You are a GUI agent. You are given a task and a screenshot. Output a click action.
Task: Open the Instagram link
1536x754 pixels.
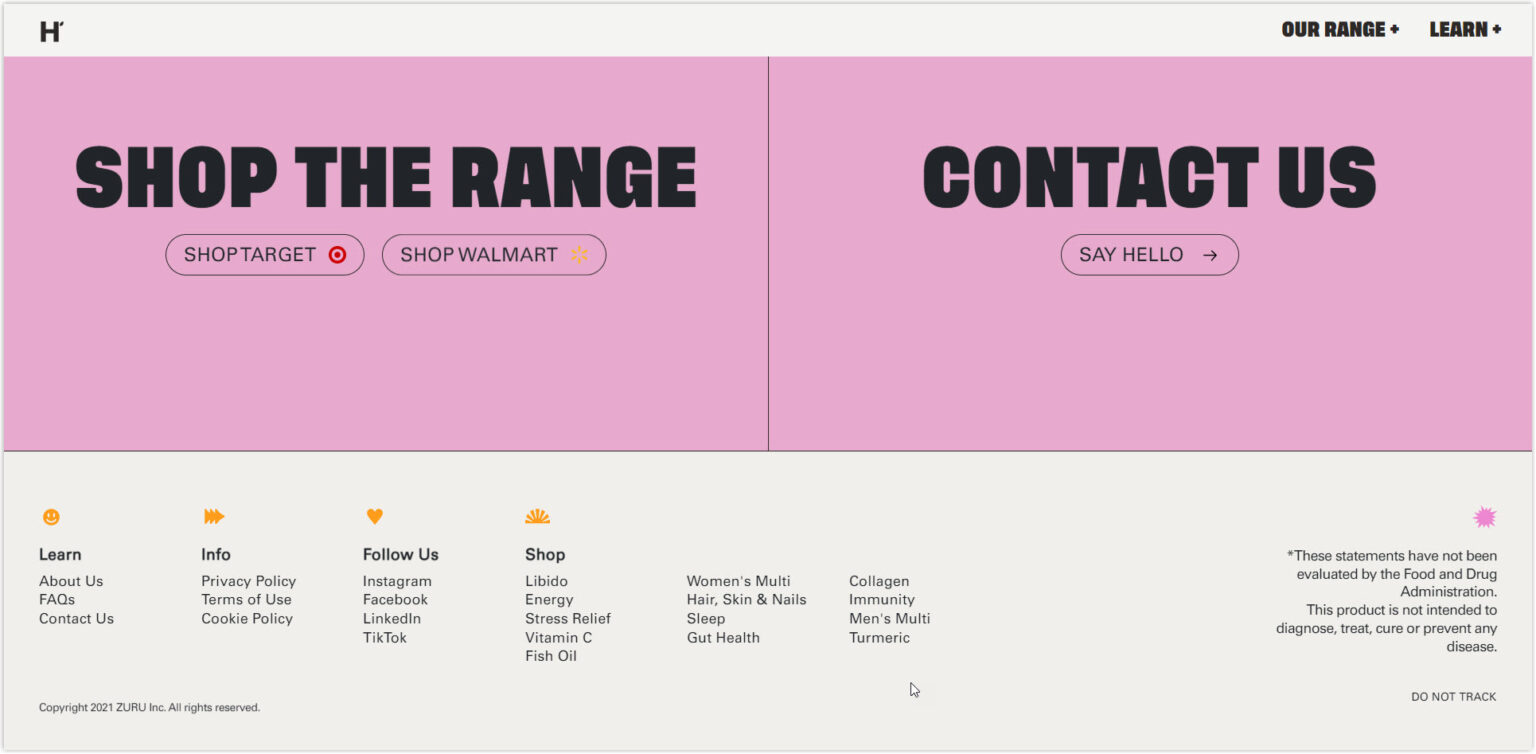(396, 580)
